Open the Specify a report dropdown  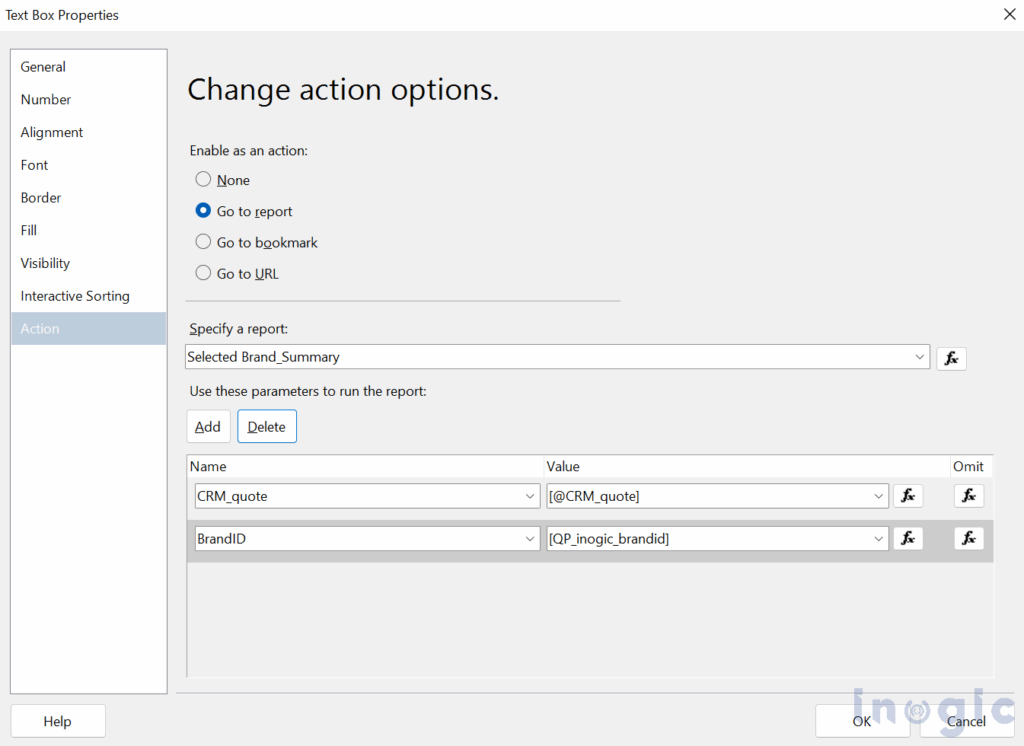(919, 357)
